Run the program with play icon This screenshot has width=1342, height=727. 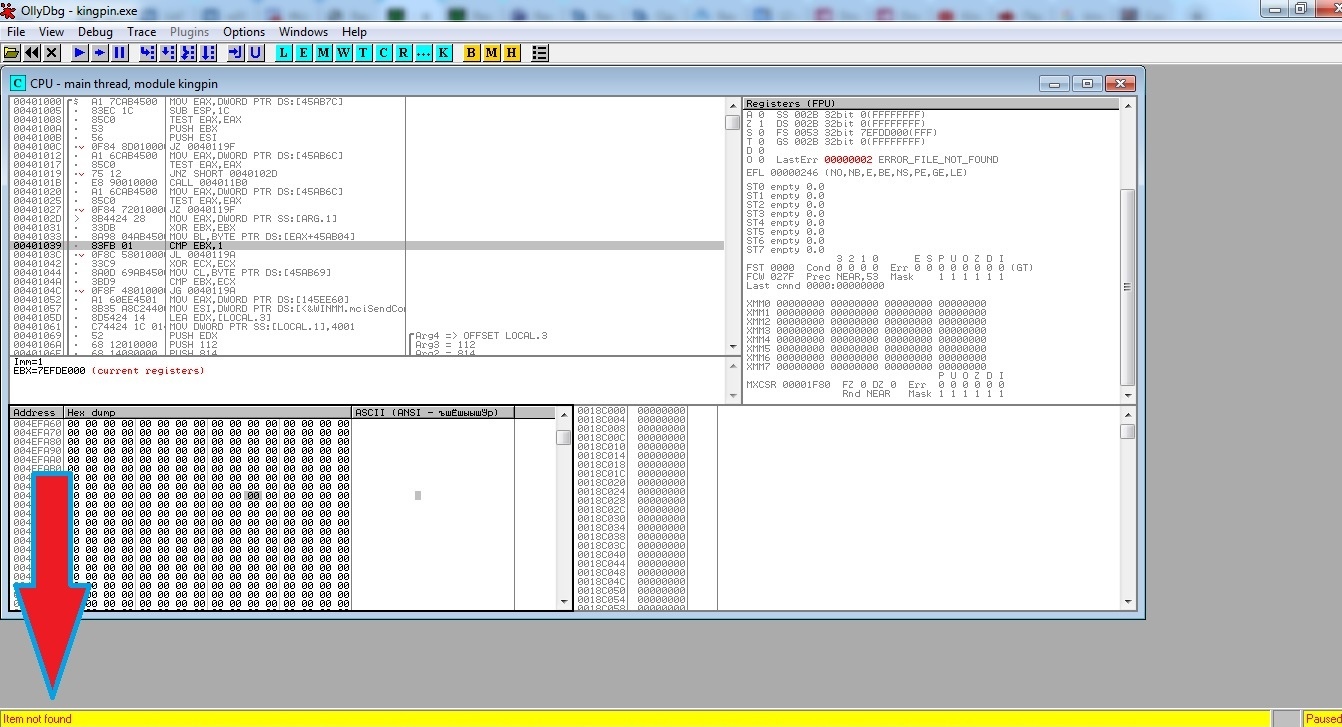click(79, 52)
